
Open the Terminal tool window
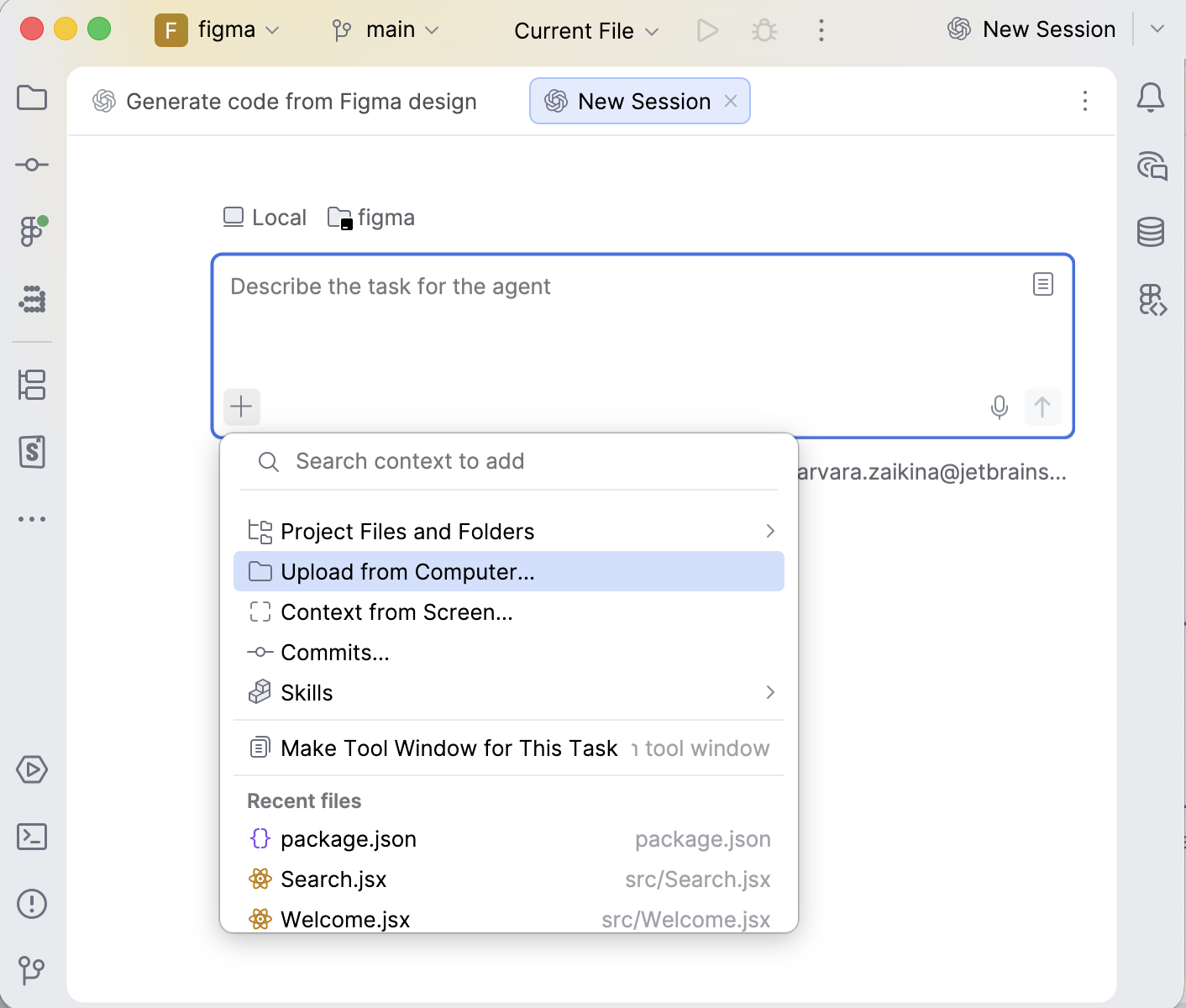(32, 837)
